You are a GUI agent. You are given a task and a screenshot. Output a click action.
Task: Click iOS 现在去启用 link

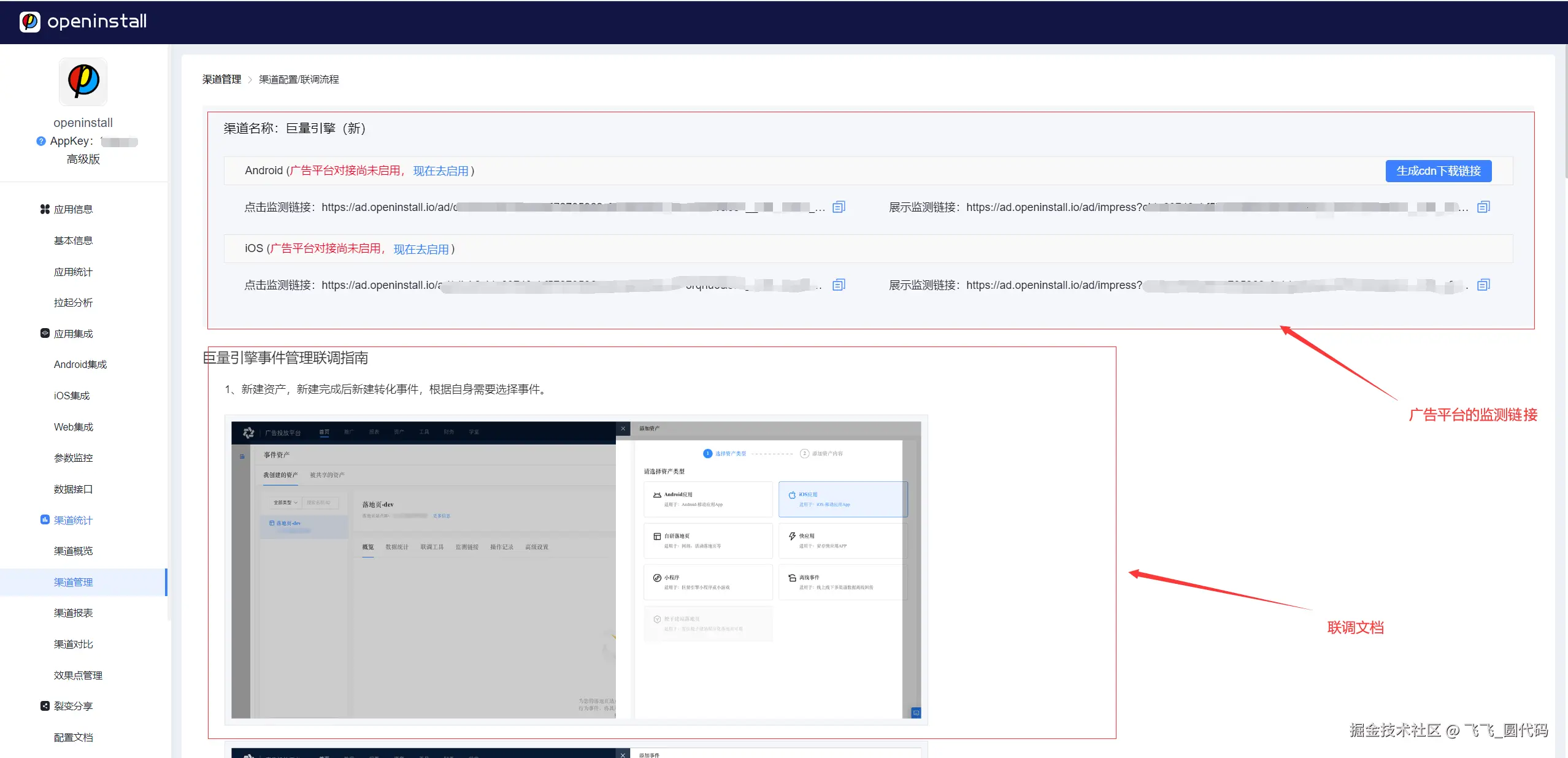[x=421, y=249]
